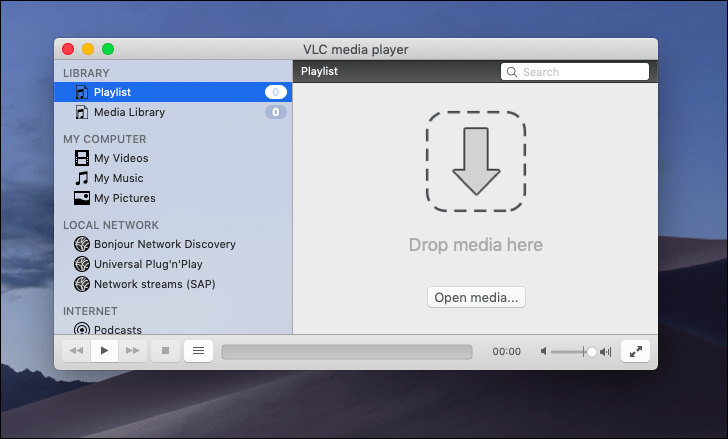This screenshot has height=439, width=728.
Task: Click the 00:00 elapsed time display
Action: tap(507, 351)
